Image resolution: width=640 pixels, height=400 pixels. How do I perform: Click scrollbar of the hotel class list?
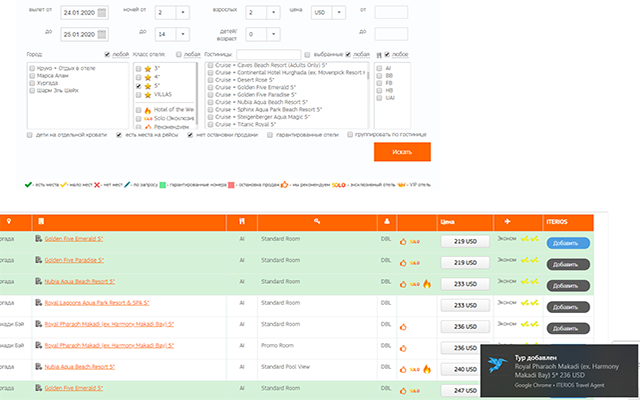[196, 95]
